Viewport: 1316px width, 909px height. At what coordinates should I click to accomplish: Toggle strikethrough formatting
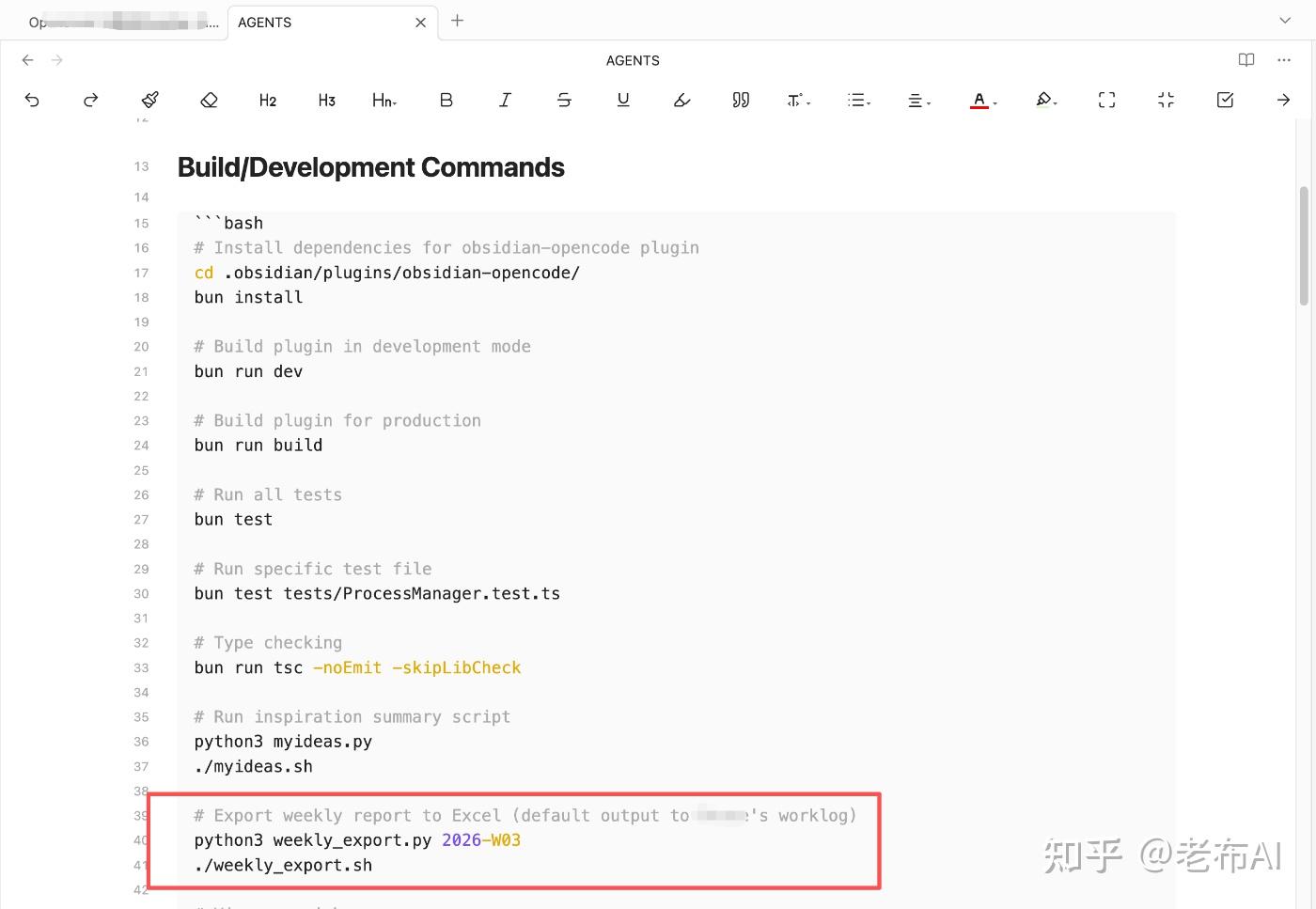(564, 100)
